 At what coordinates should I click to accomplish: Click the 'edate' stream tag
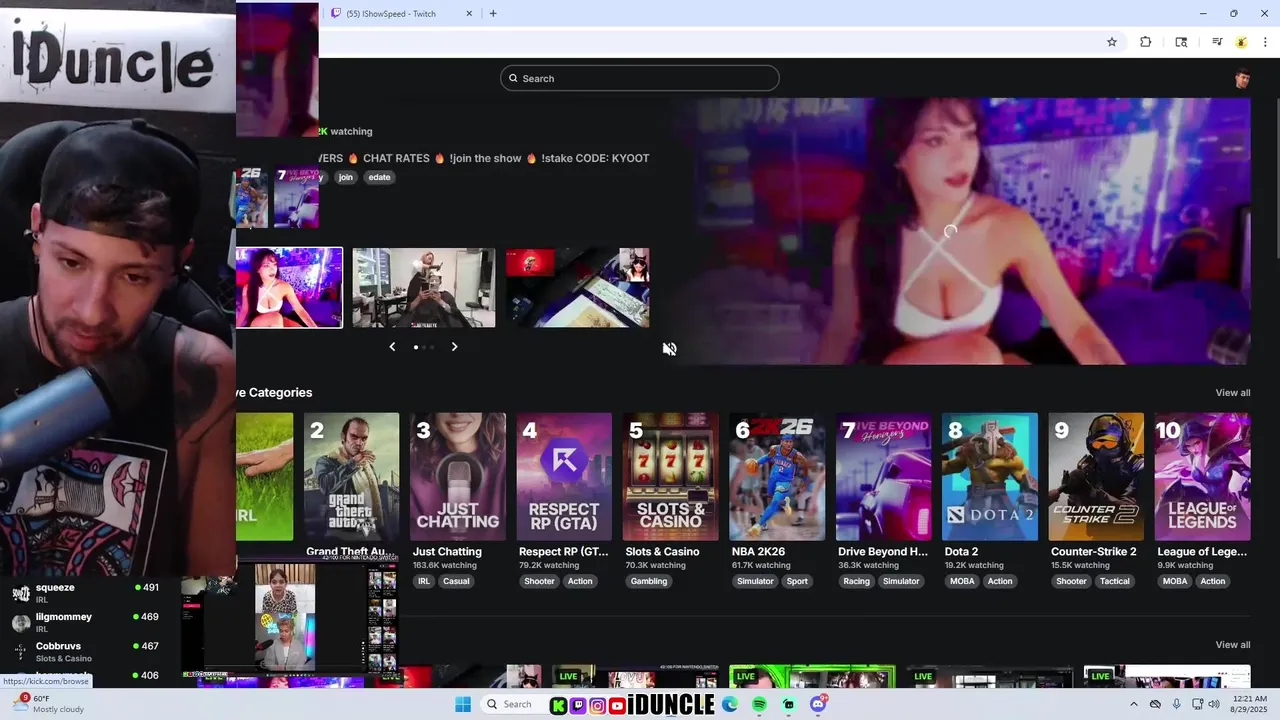point(379,177)
